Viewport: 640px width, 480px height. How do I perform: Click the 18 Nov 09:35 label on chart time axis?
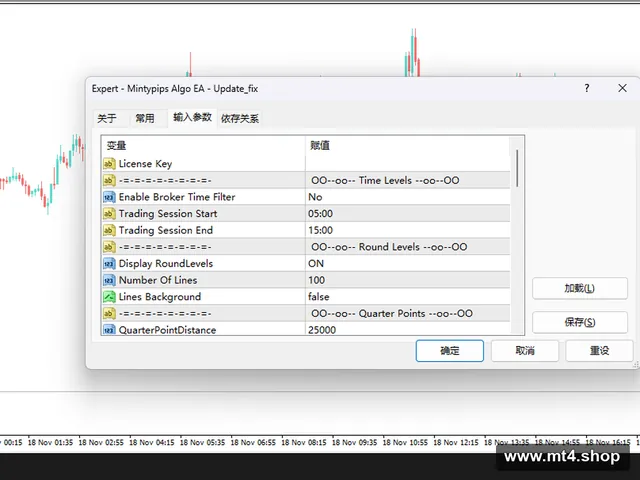pos(354,442)
